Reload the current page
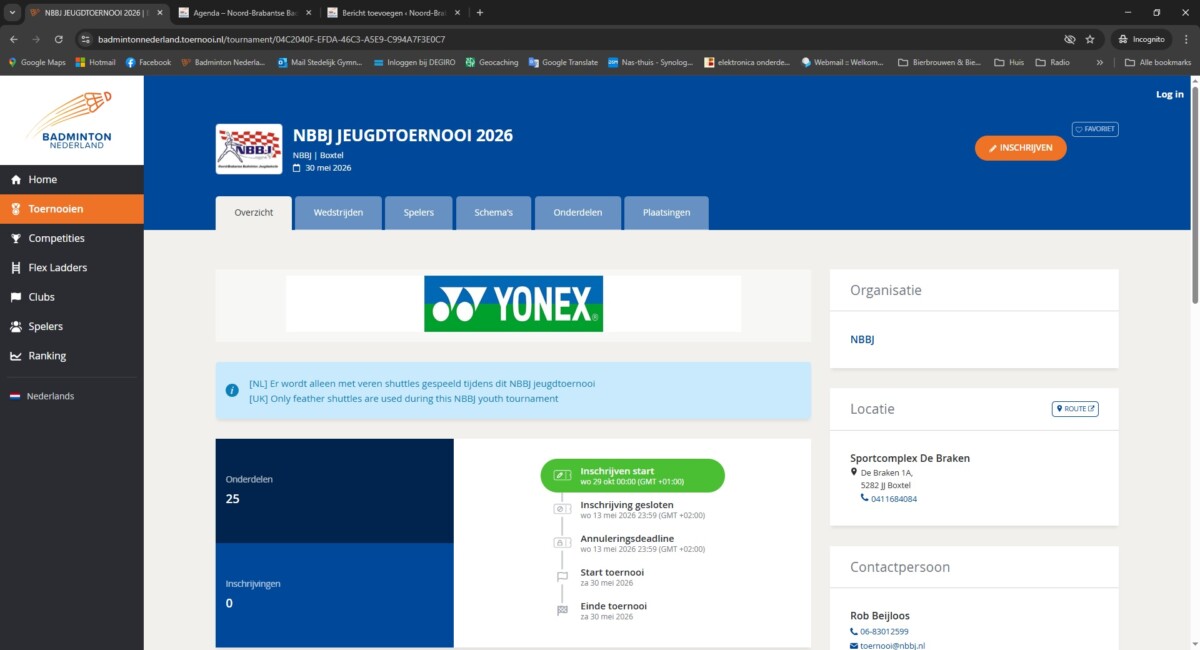Viewport: 1200px width, 650px height. point(59,39)
